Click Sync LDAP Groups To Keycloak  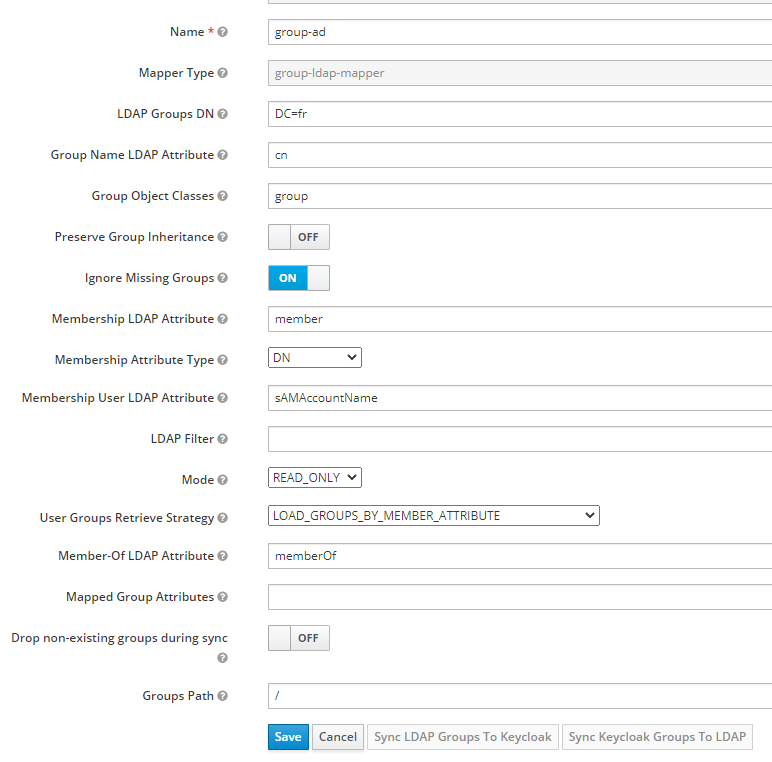click(x=463, y=737)
